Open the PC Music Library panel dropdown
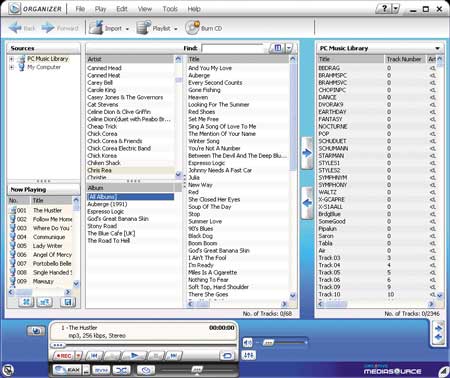Image resolution: width=450 pixels, height=378 pixels. tap(437, 49)
